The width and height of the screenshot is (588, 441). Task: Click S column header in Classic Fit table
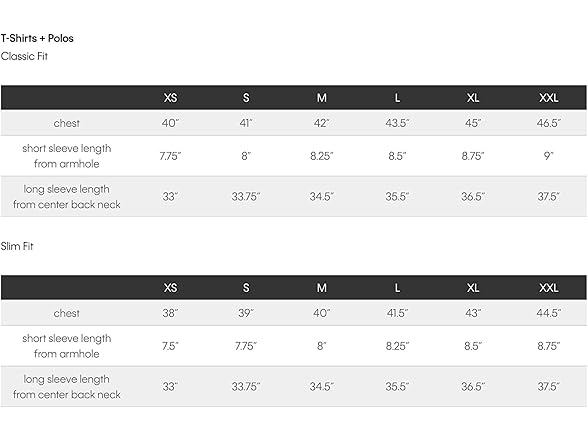246,98
